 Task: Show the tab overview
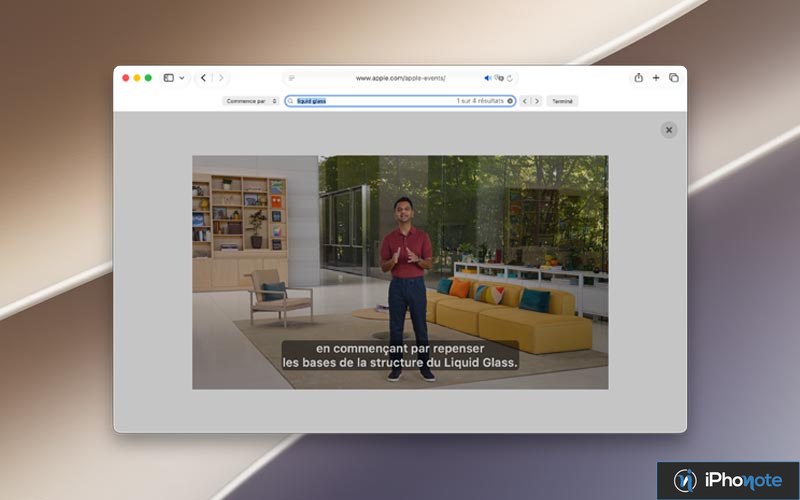(x=674, y=78)
